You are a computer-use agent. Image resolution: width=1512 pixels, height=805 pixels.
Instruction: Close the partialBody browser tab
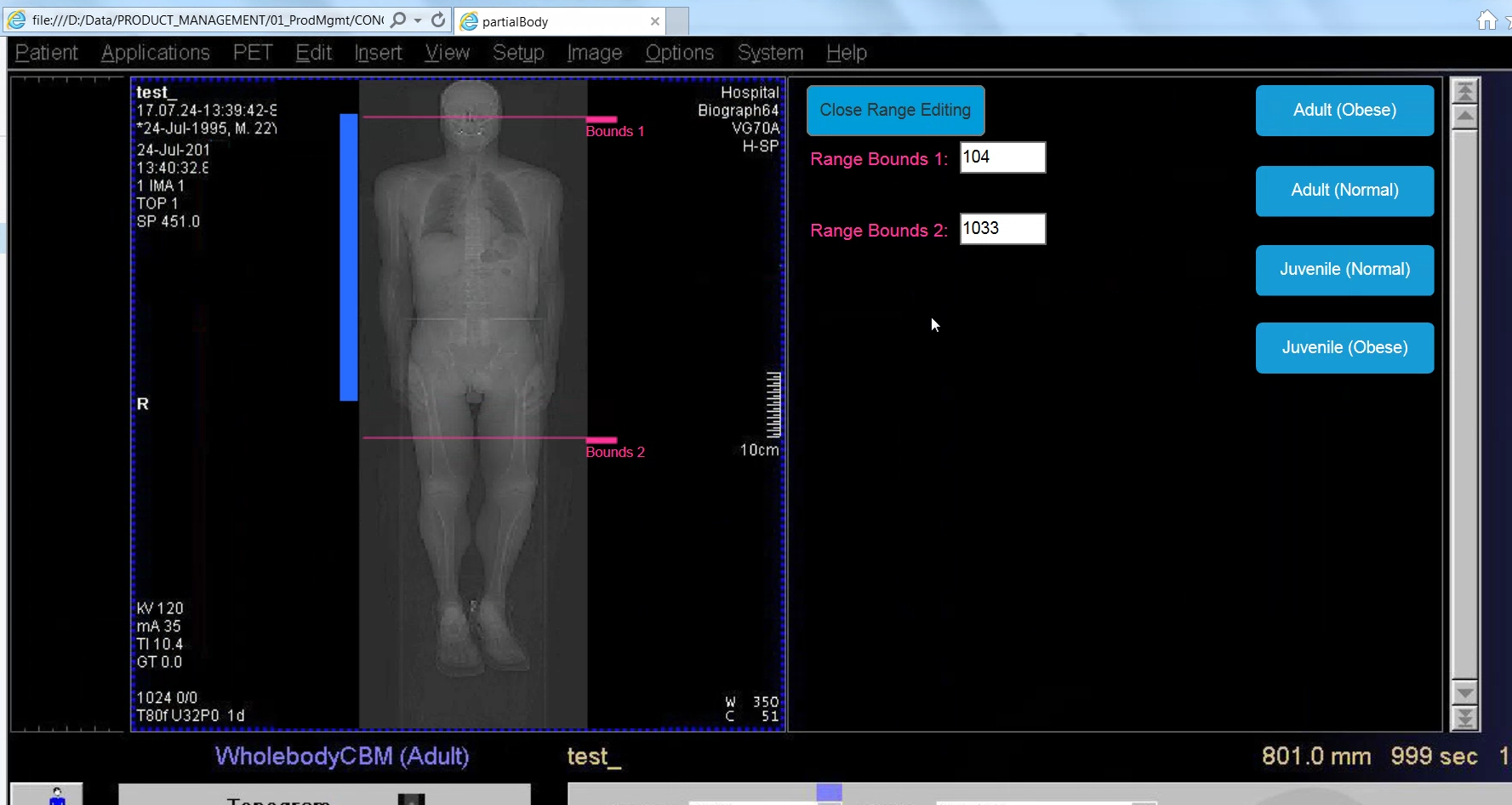tap(654, 21)
